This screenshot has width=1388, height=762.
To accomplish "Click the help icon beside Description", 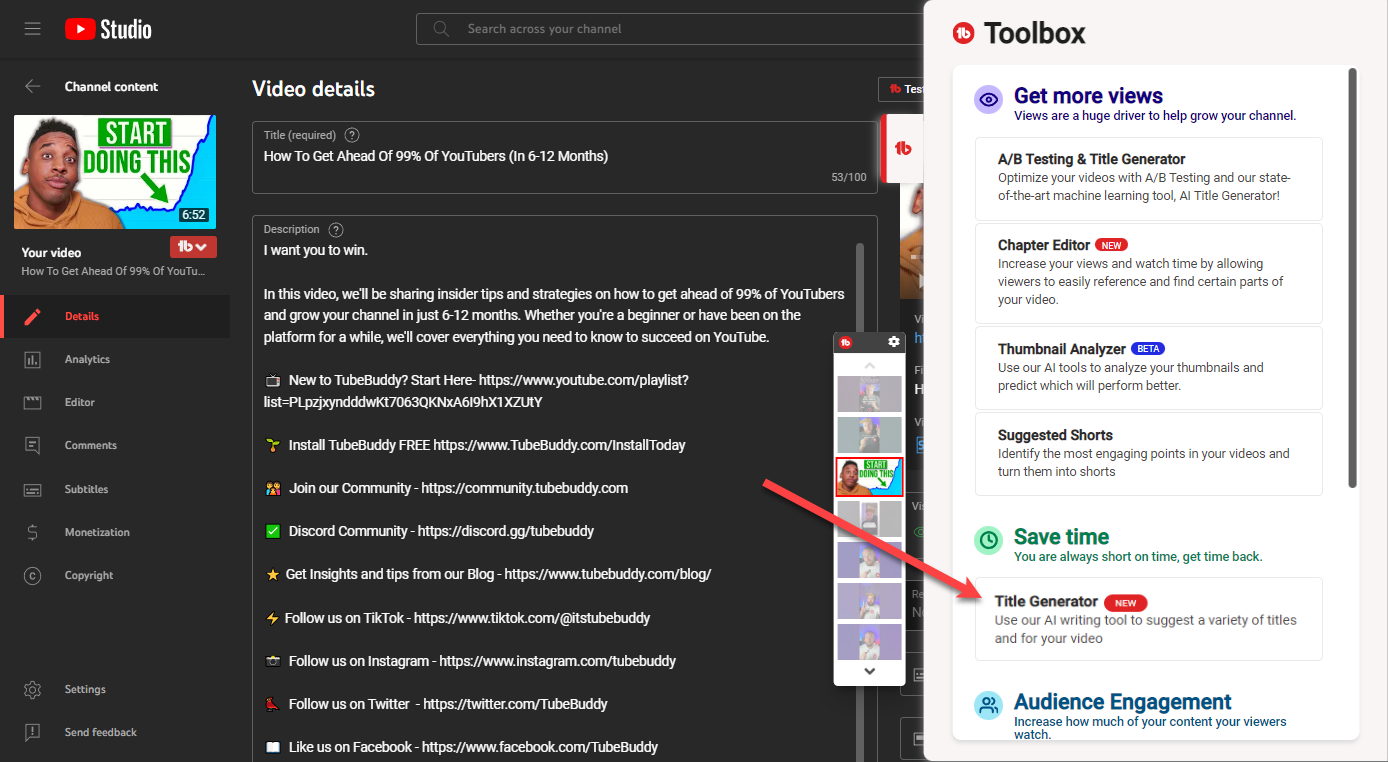I will pos(336,229).
